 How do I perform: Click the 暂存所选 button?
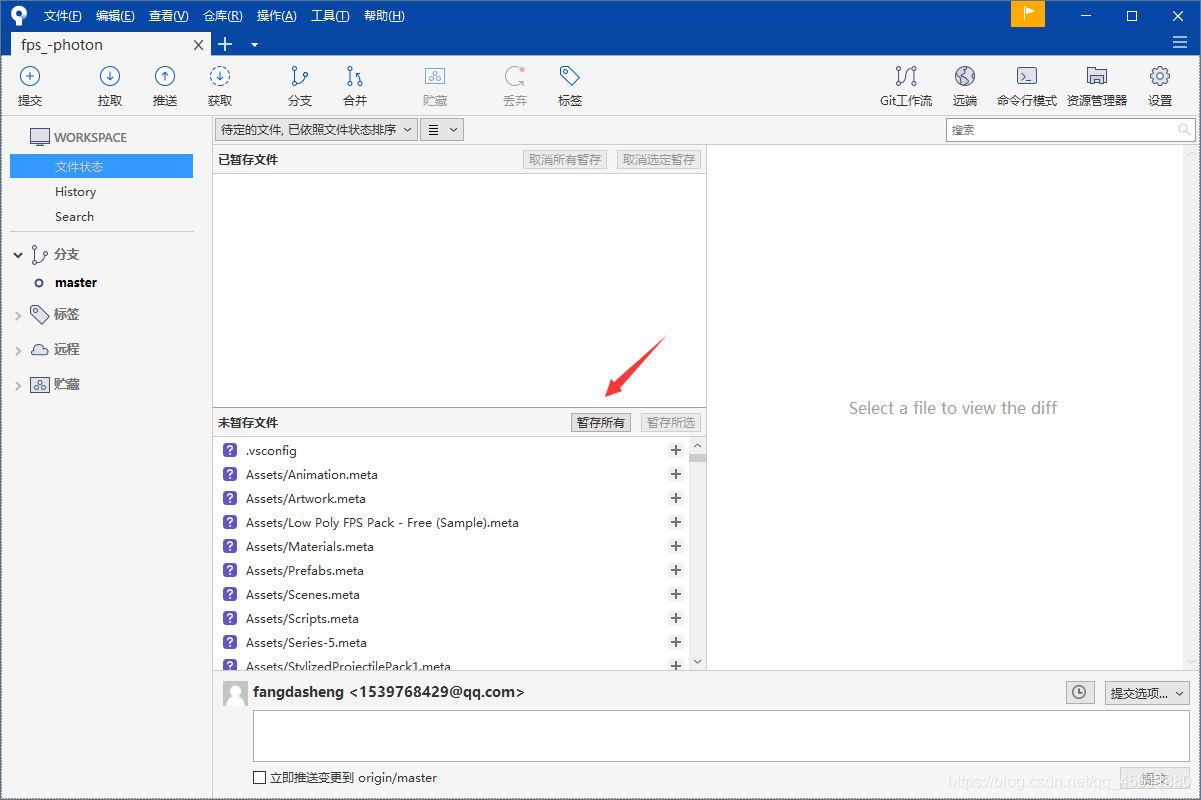pos(671,423)
